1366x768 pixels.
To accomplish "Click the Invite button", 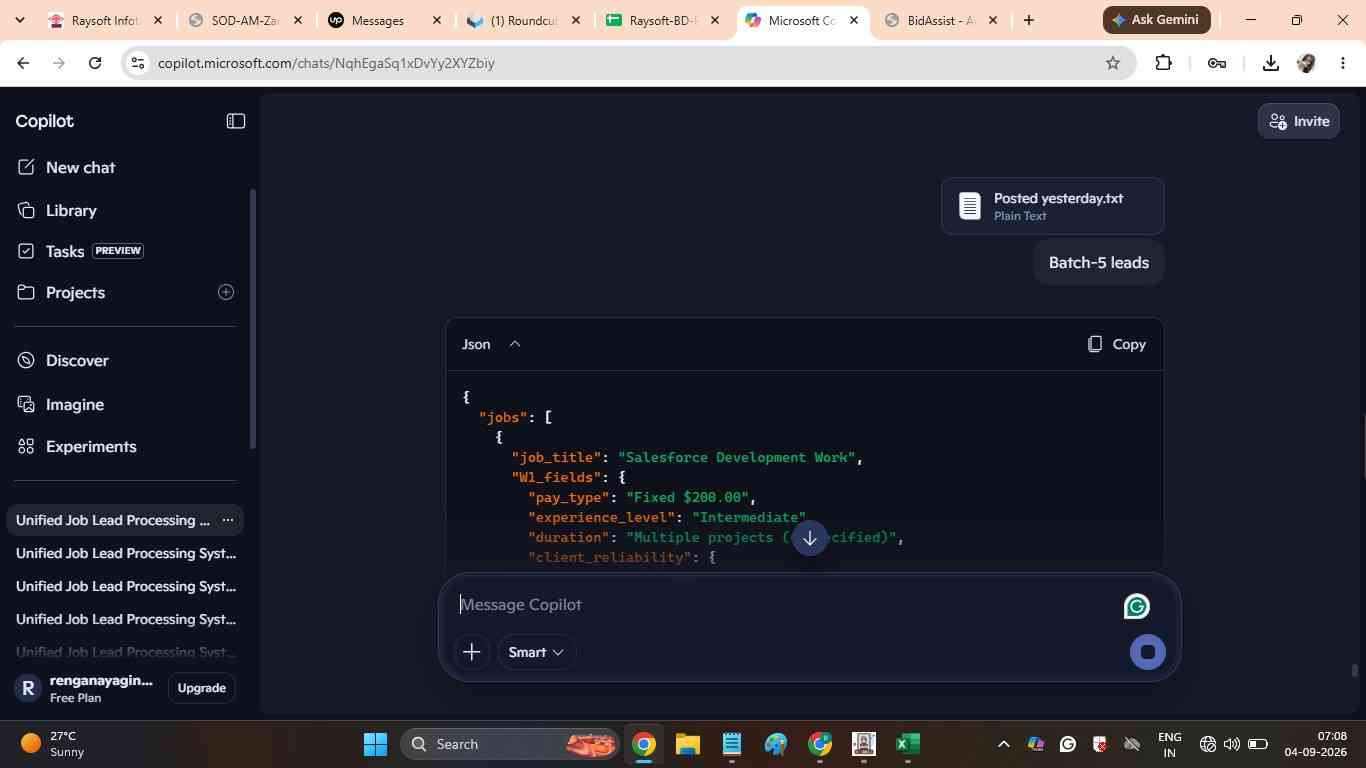I will tap(1299, 121).
